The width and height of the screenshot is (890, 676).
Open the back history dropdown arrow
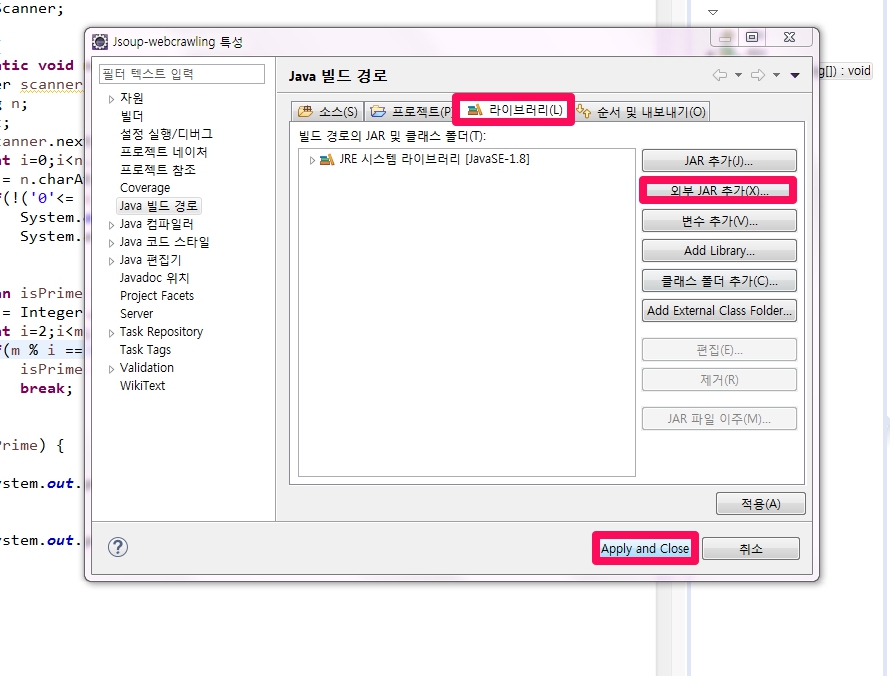click(x=738, y=75)
